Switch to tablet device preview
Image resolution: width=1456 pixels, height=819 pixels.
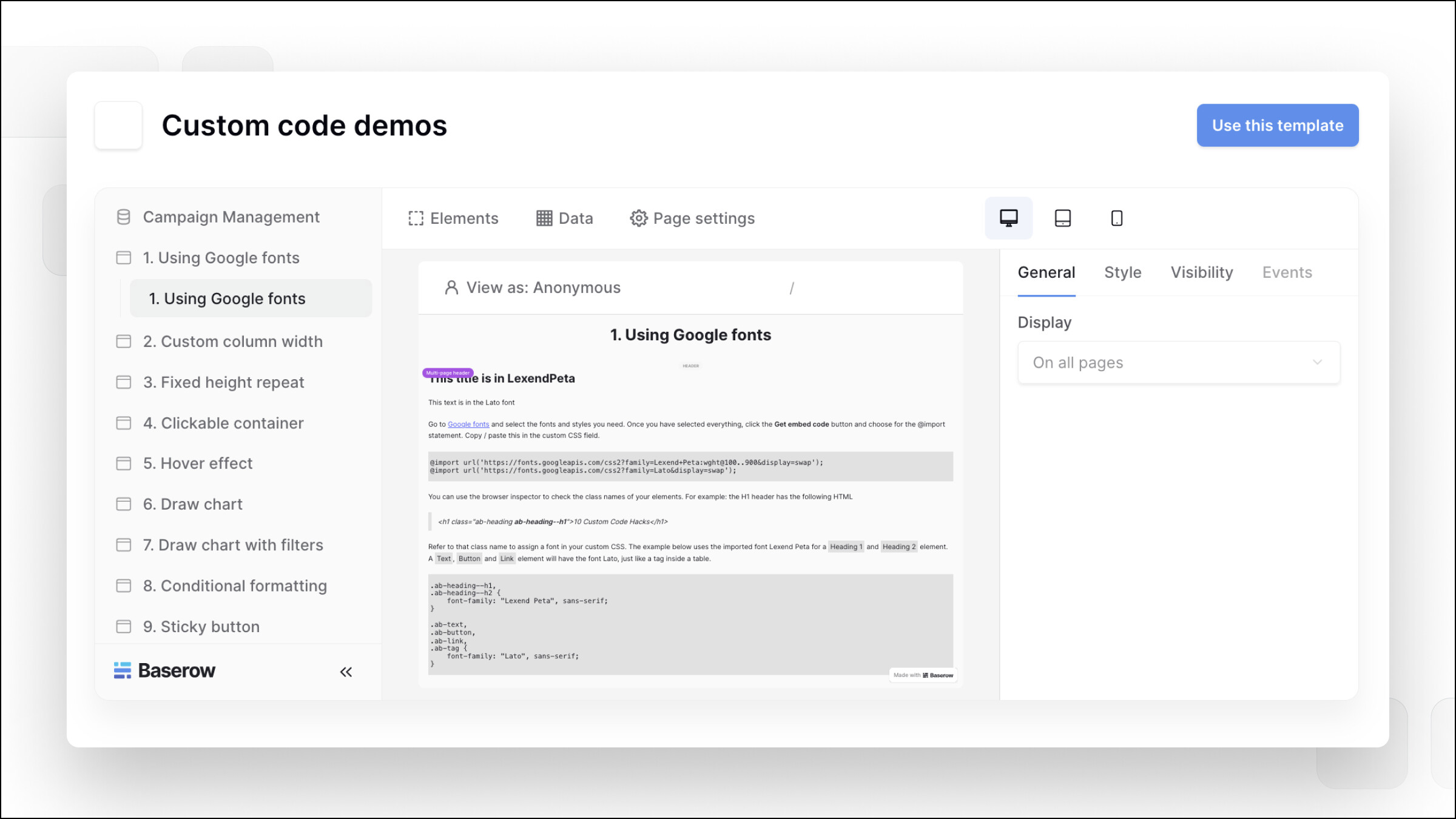pyautogui.click(x=1063, y=218)
